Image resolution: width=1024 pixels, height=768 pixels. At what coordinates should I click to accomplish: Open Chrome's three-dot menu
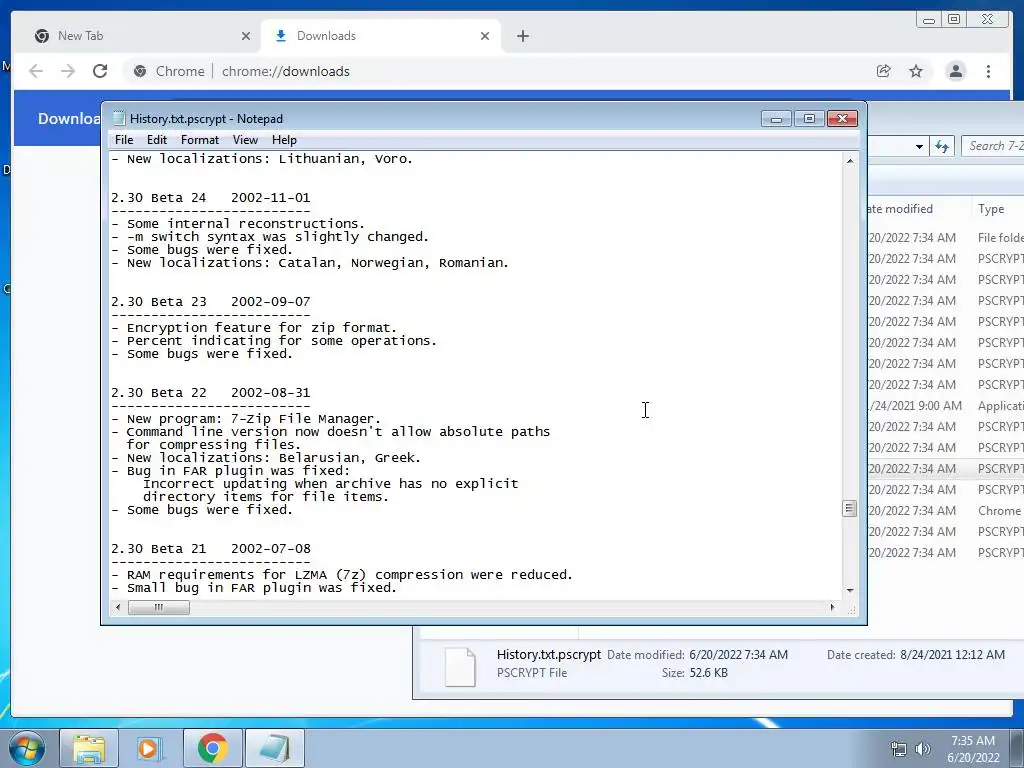tap(988, 71)
